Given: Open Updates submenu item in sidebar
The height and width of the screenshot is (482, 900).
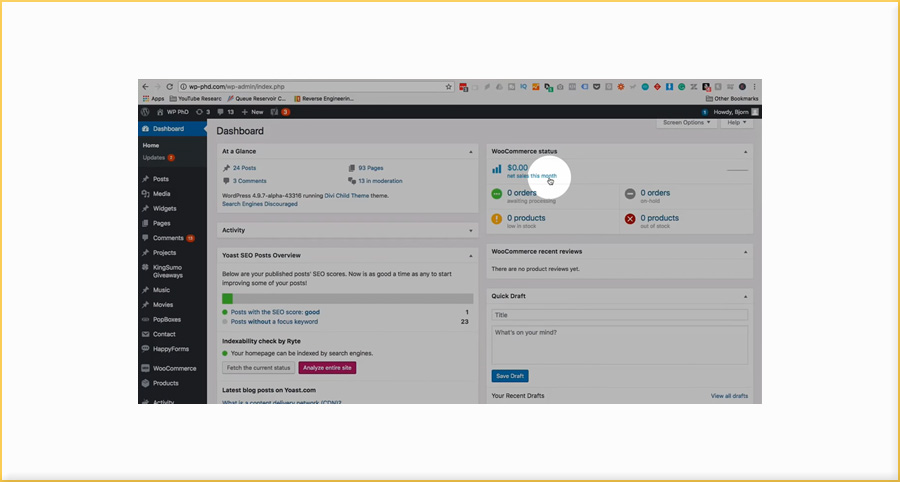Looking at the screenshot, I should 158,157.
